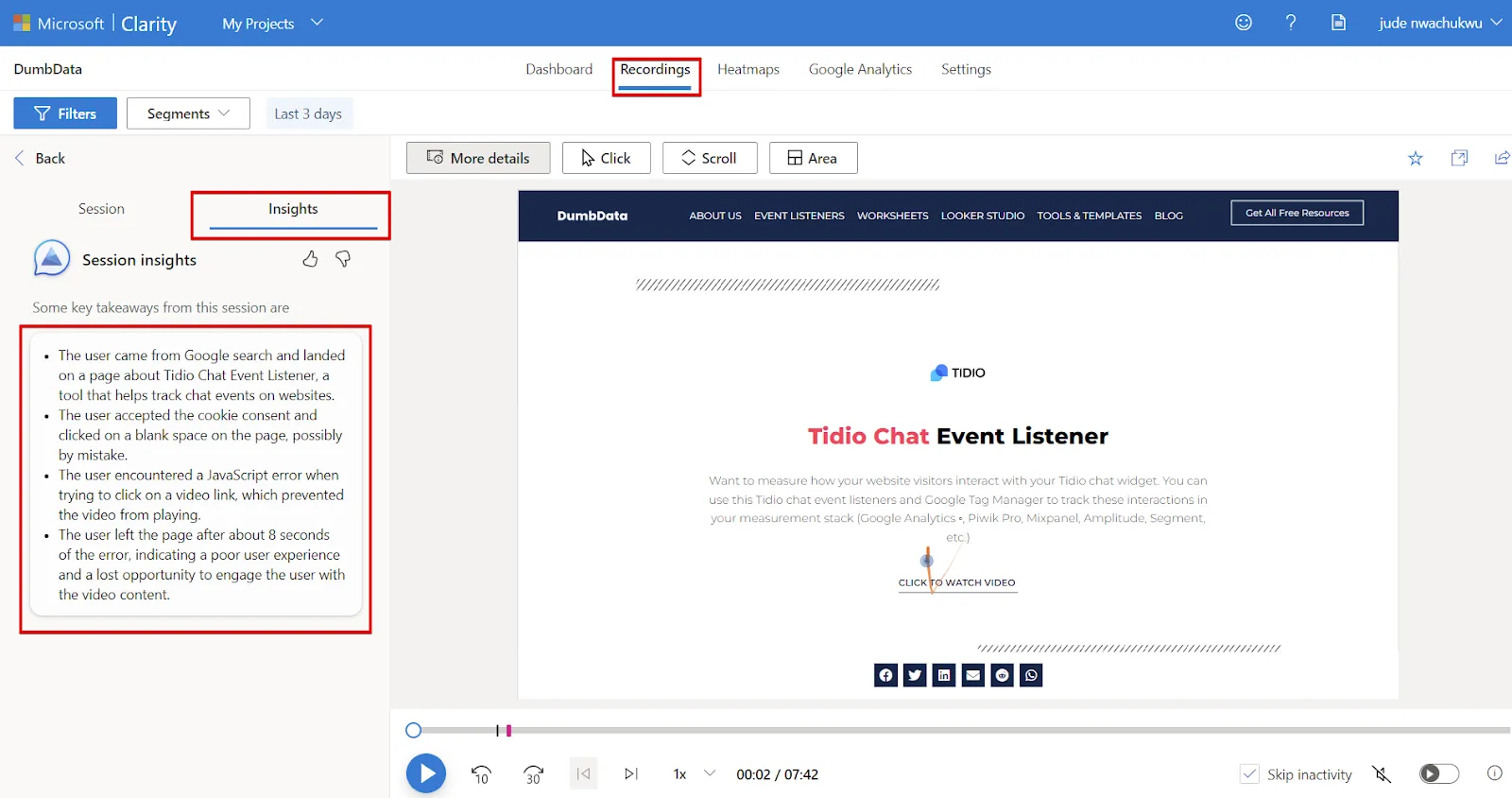Select the Session tab
Image resolution: width=1512 pixels, height=798 pixels.
tap(101, 209)
